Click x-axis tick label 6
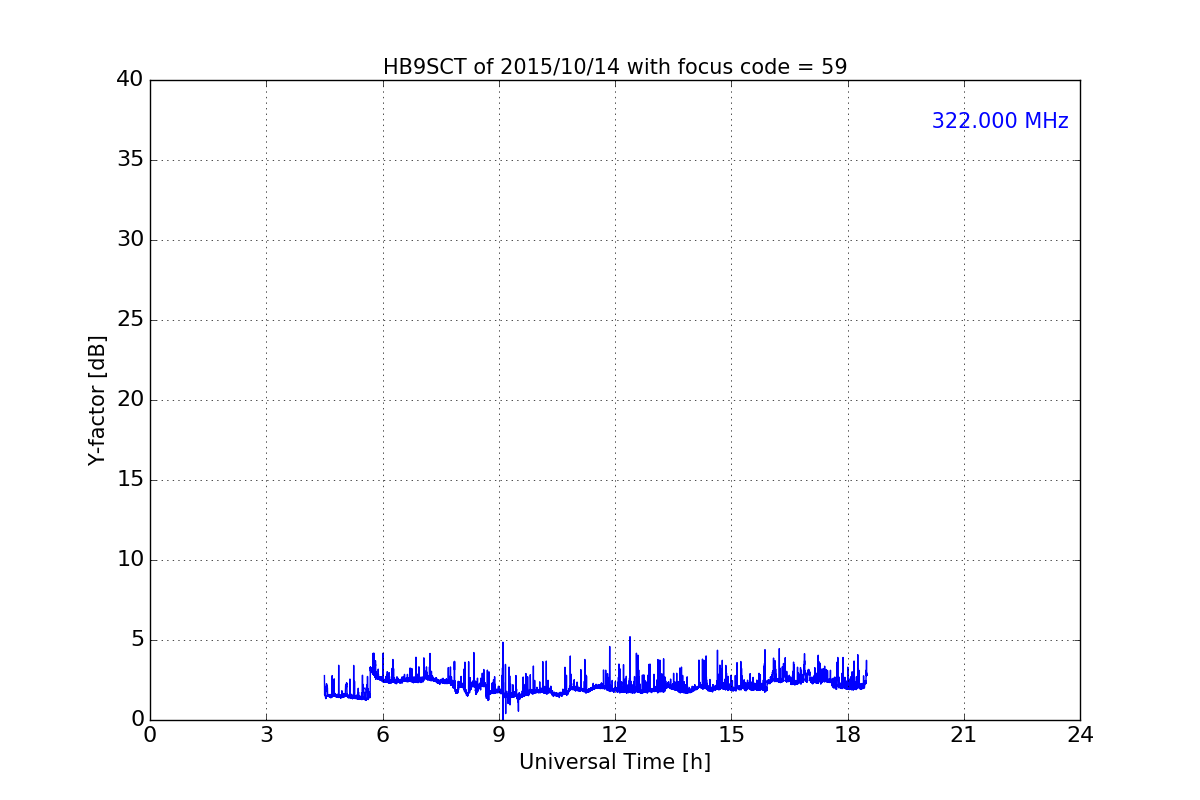The image size is (1200, 800). tap(382, 735)
